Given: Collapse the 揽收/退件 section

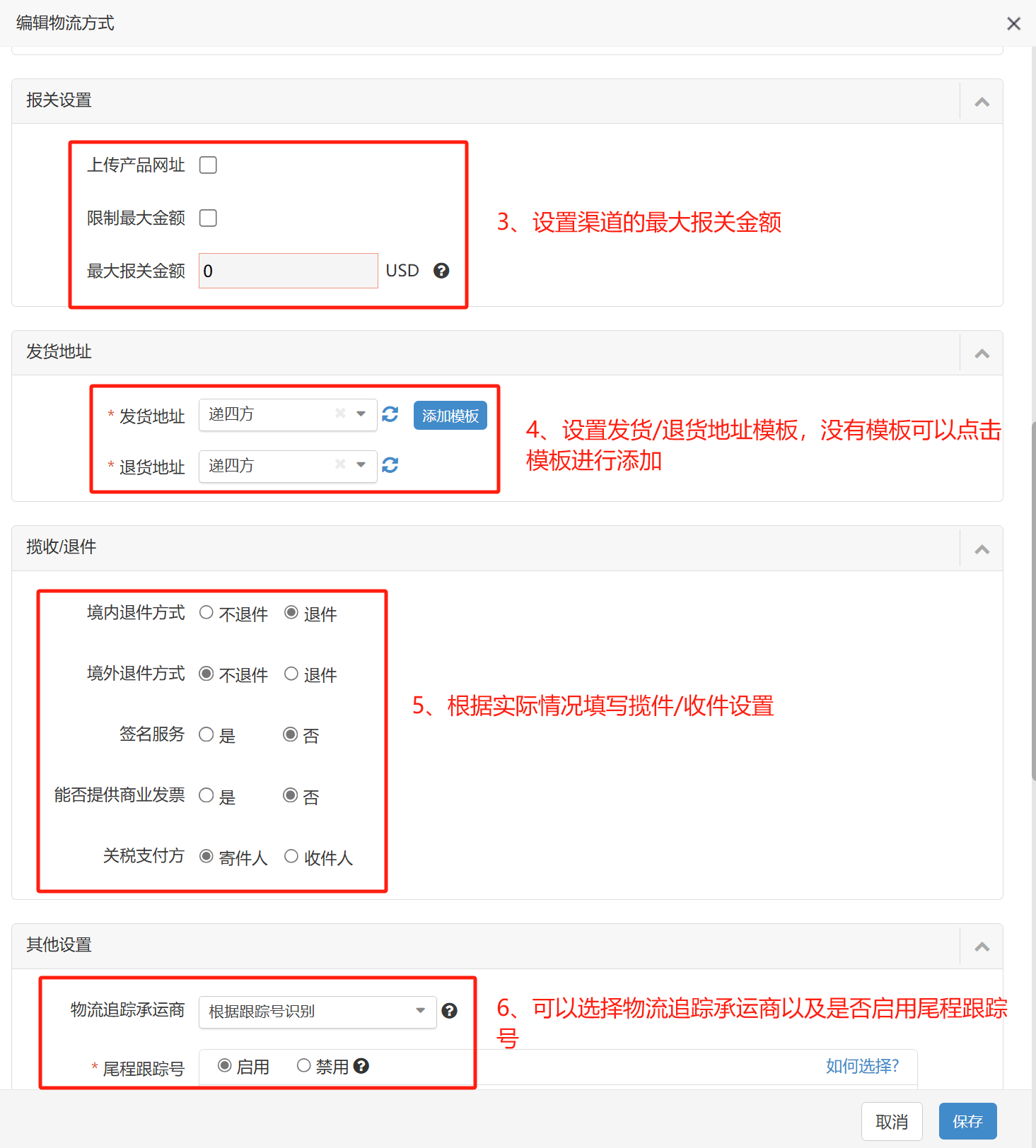Looking at the screenshot, I should coord(982,549).
